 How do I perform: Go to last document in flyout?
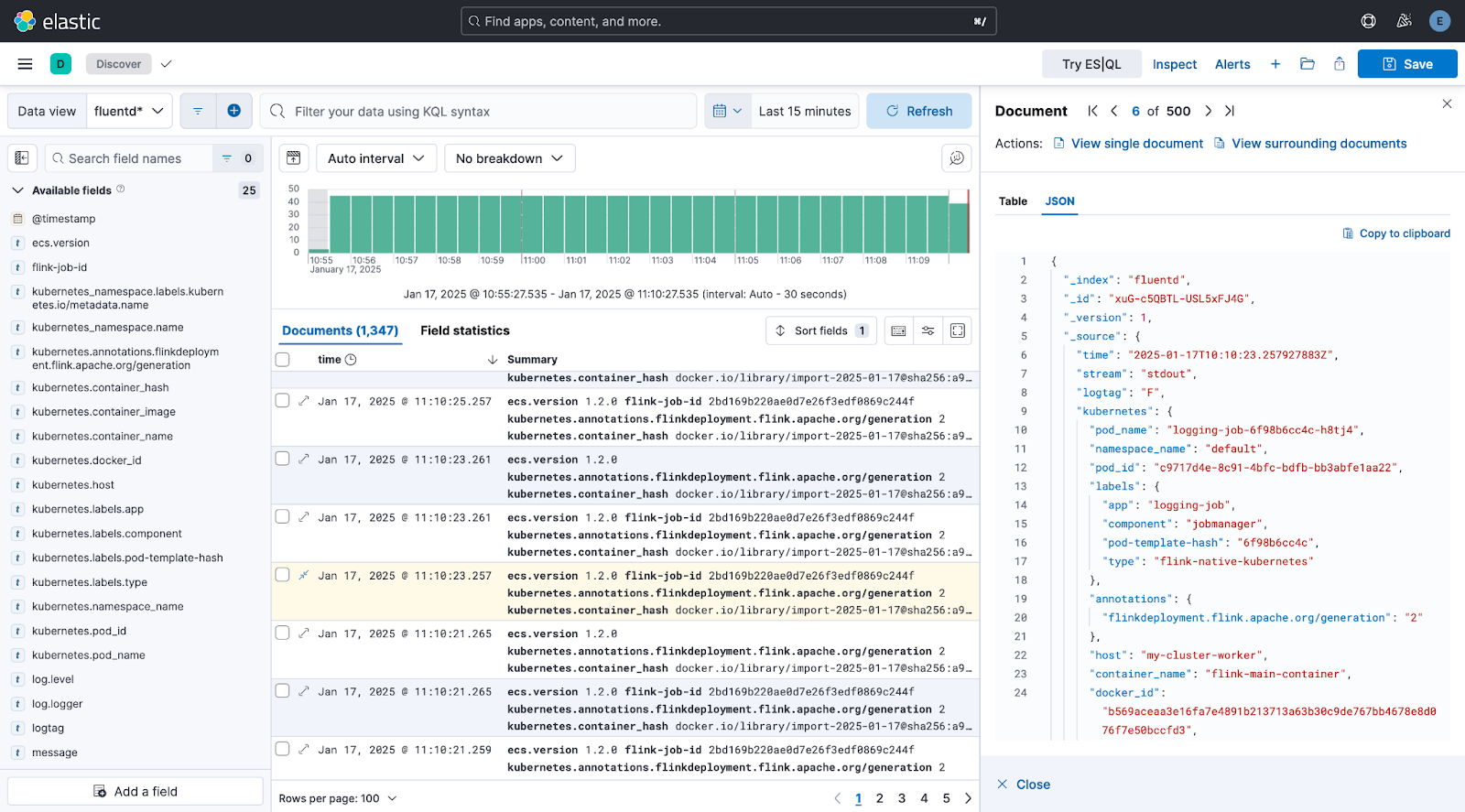coord(1230,111)
